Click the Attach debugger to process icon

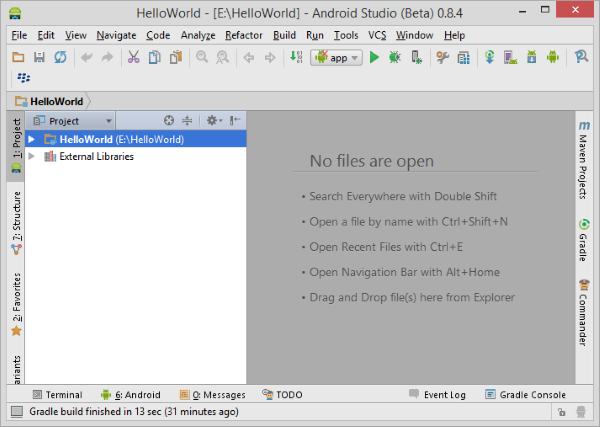(416, 57)
